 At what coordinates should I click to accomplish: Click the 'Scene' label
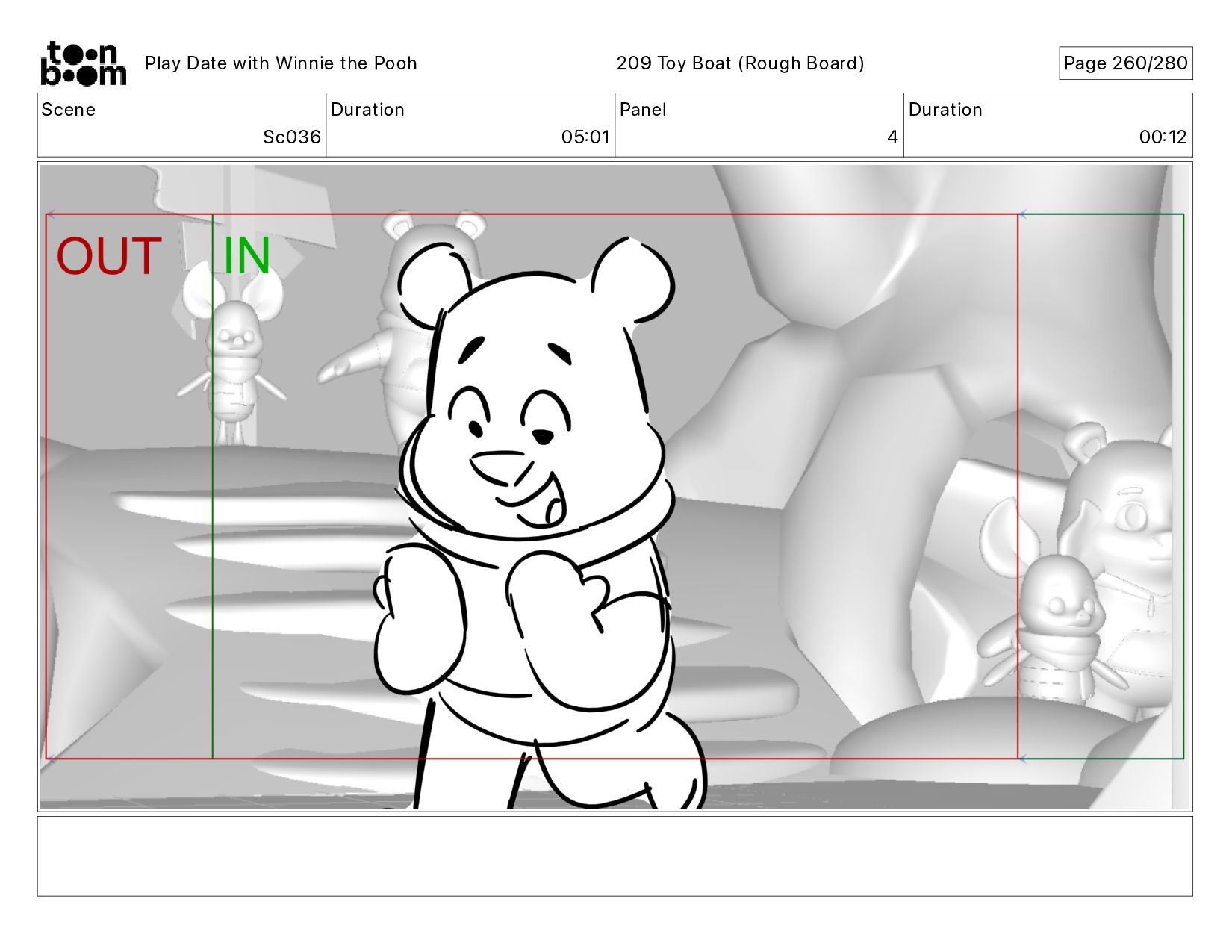(x=69, y=110)
